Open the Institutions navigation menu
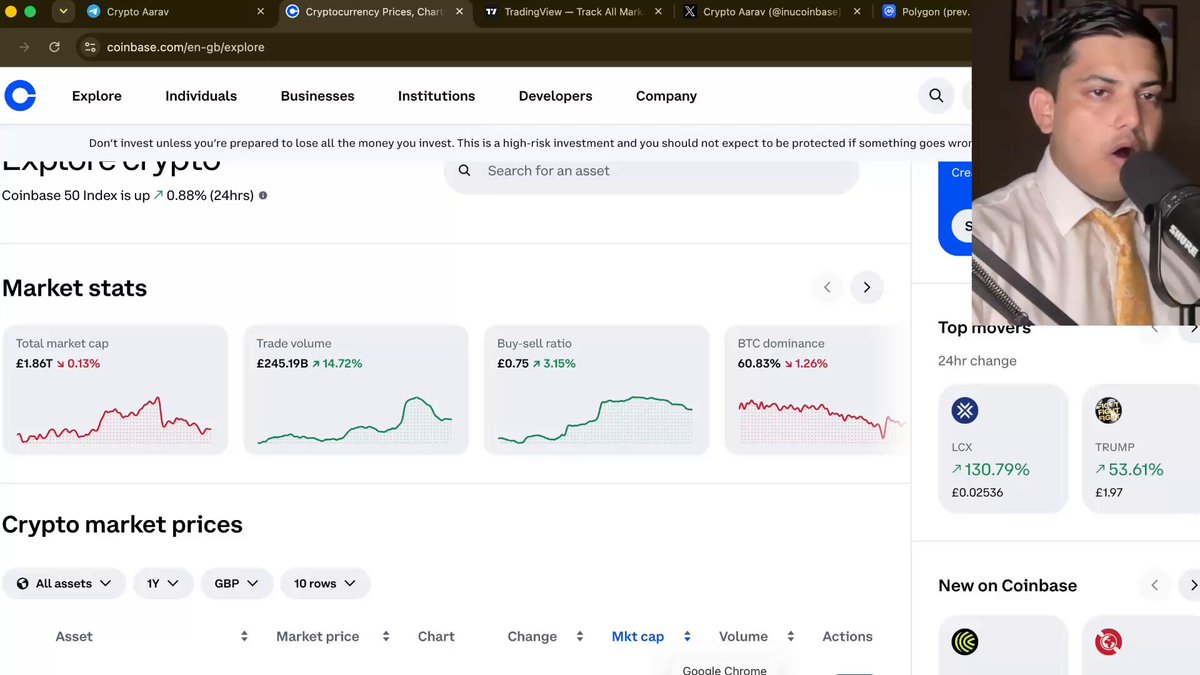The height and width of the screenshot is (675, 1200). (437, 96)
